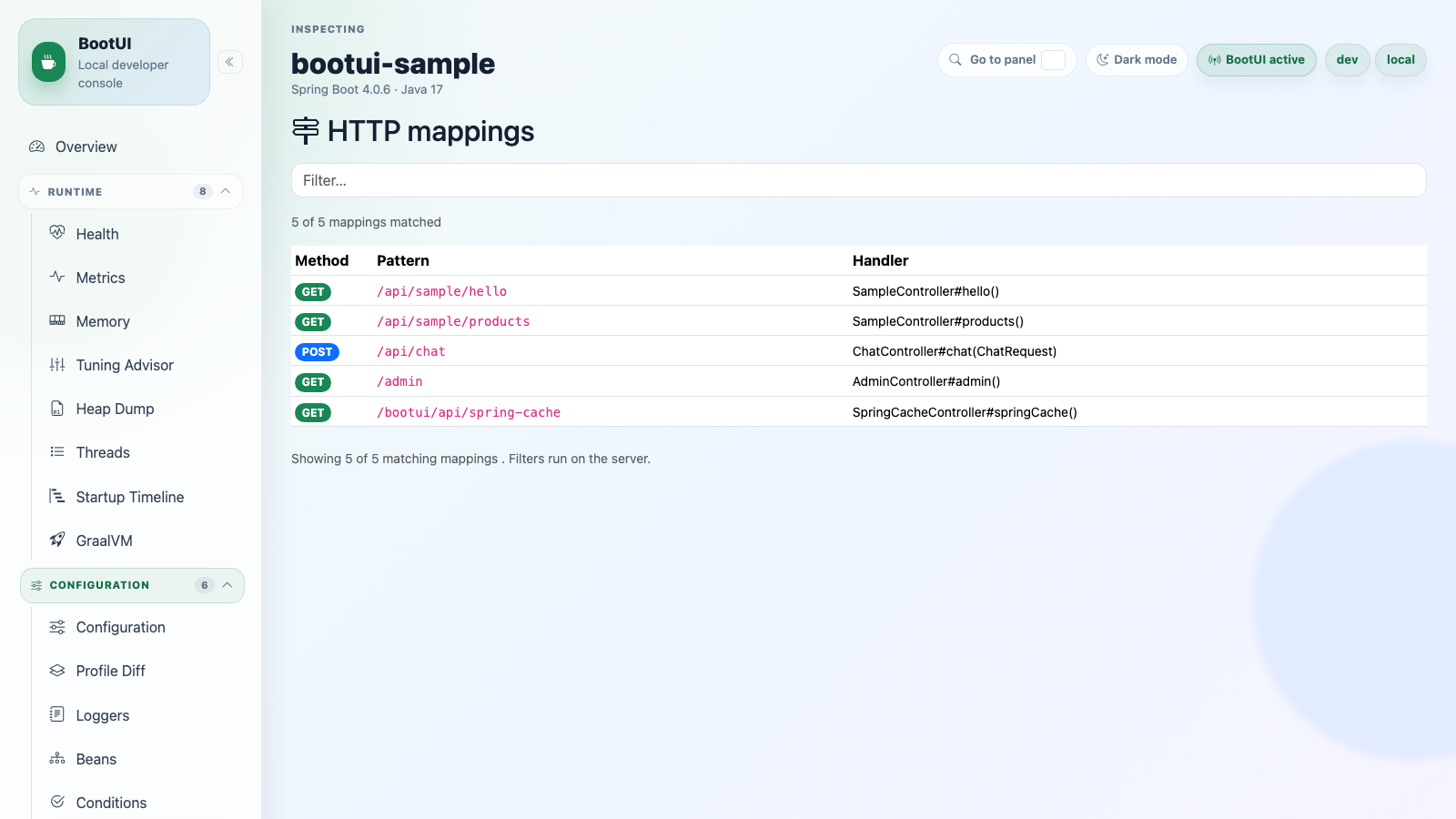Click the local profile badge
Screen dimensions: 1456x819
click(1400, 60)
